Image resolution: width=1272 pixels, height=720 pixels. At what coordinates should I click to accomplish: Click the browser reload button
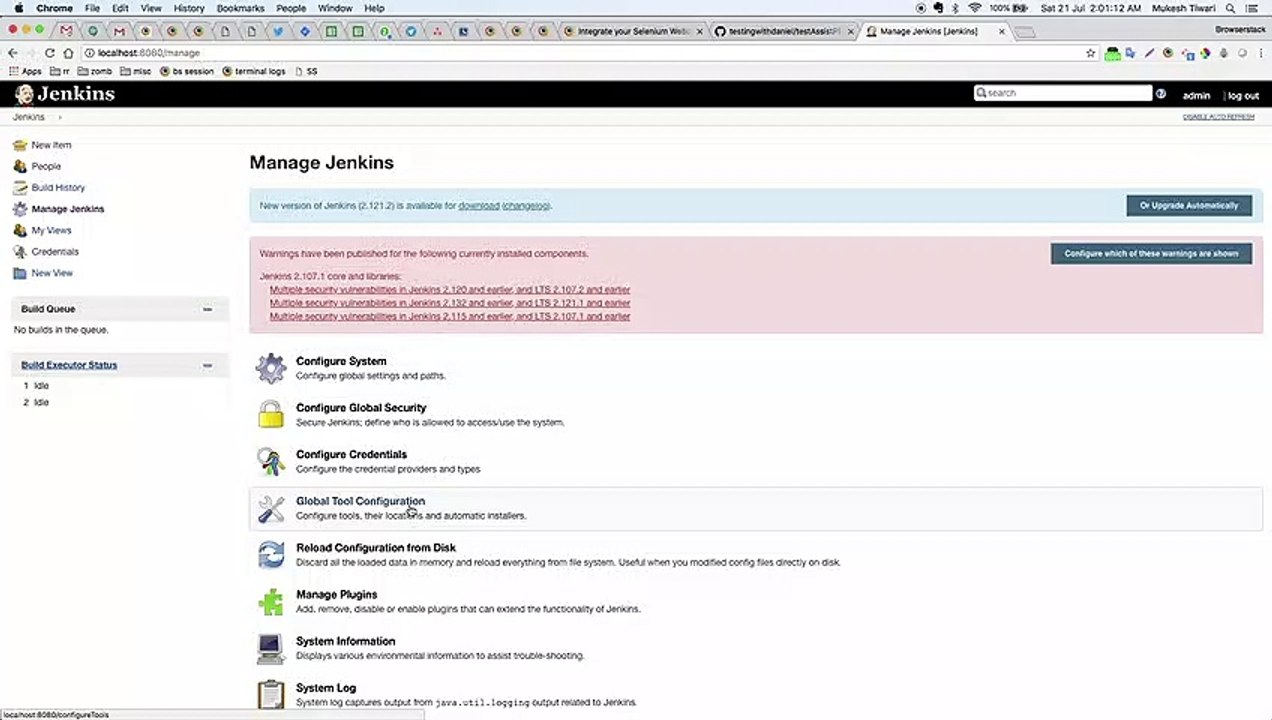[x=50, y=52]
